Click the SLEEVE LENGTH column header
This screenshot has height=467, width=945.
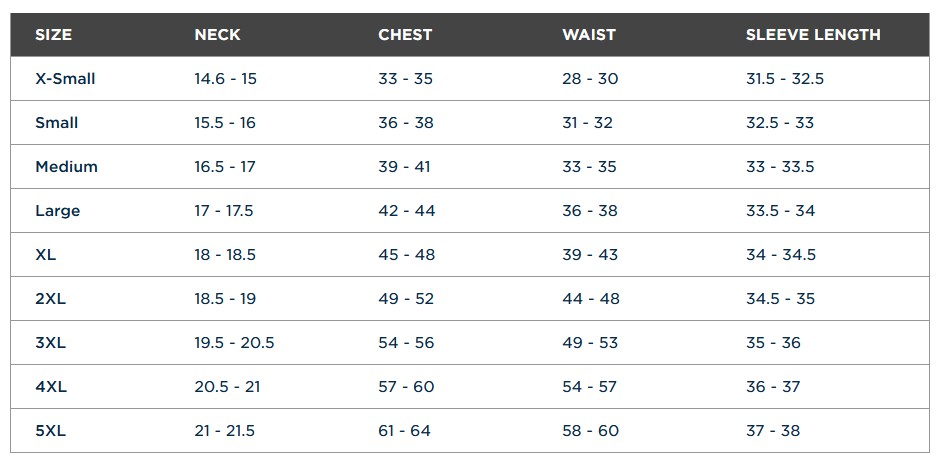[813, 35]
